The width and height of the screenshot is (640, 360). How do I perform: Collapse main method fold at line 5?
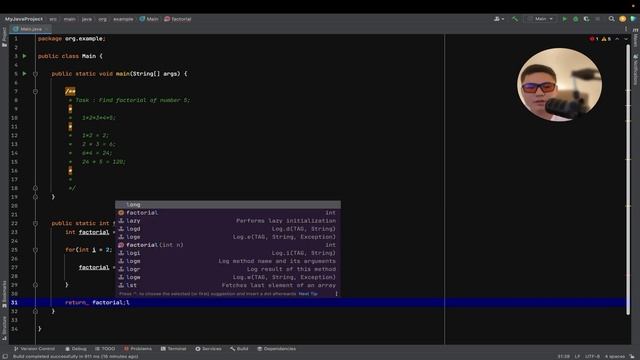pos(36,74)
